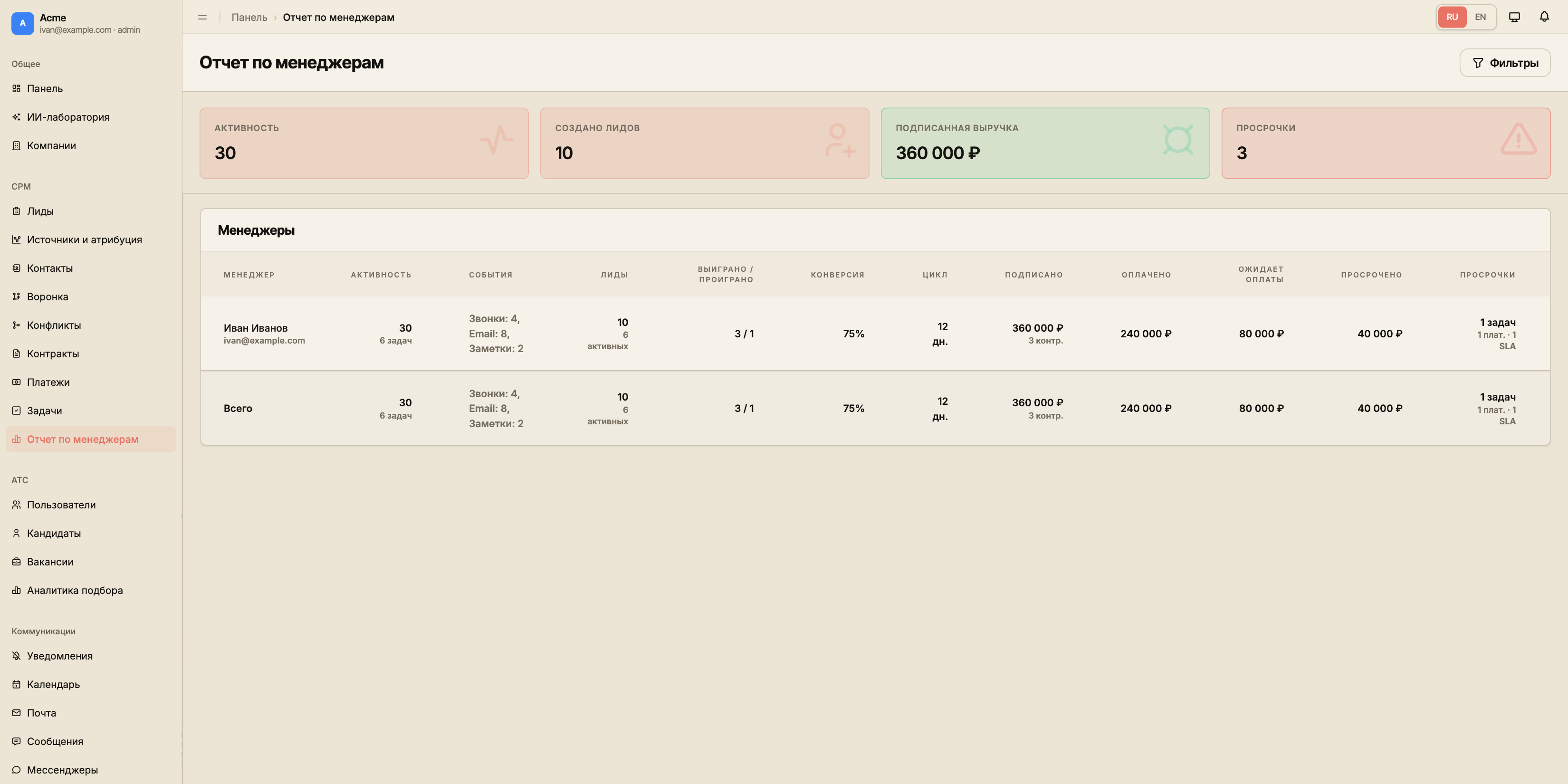Click the Лиды clipboard icon
This screenshot has width=1568, height=784.
point(17,211)
